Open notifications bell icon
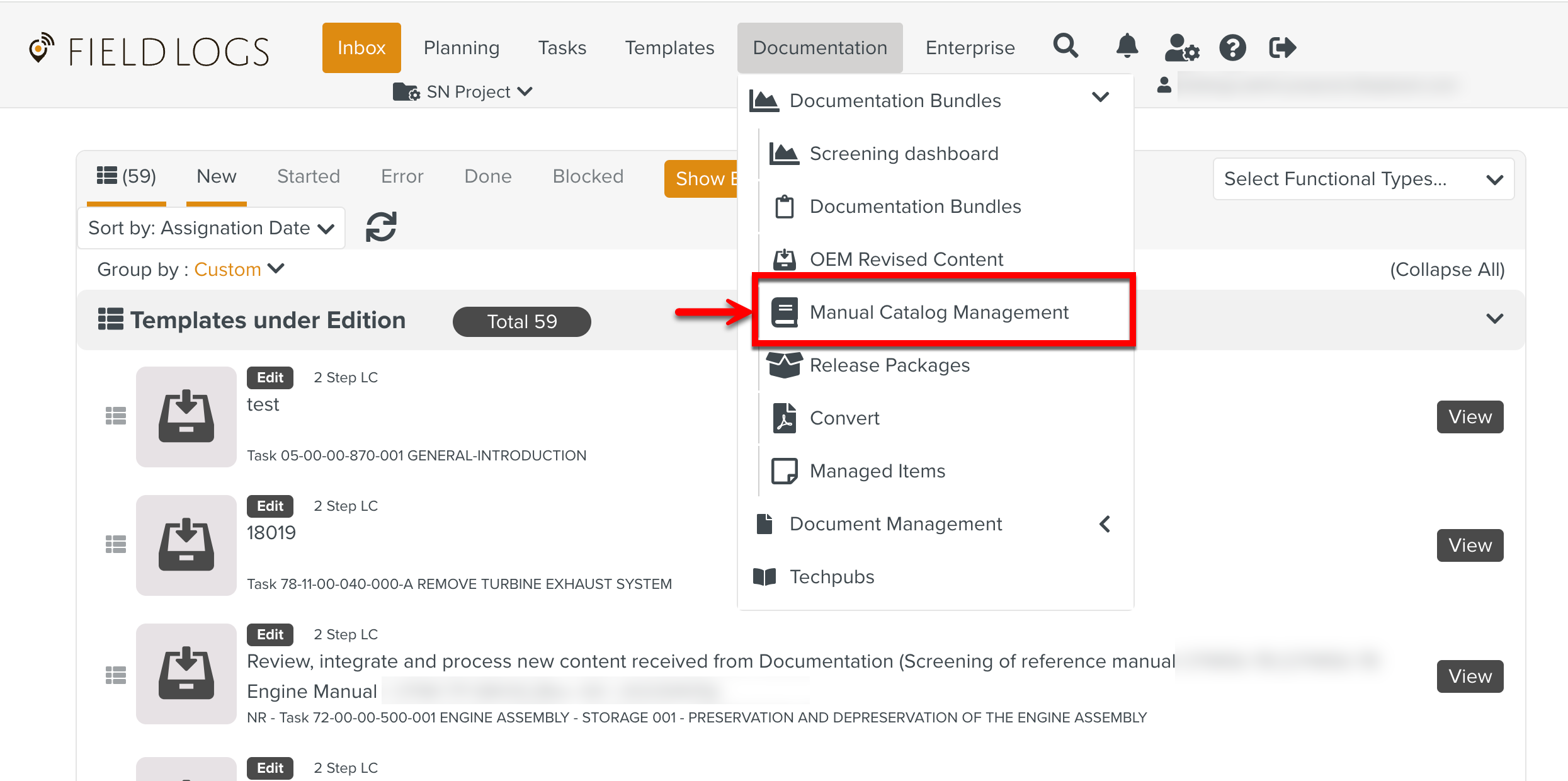 click(1127, 47)
